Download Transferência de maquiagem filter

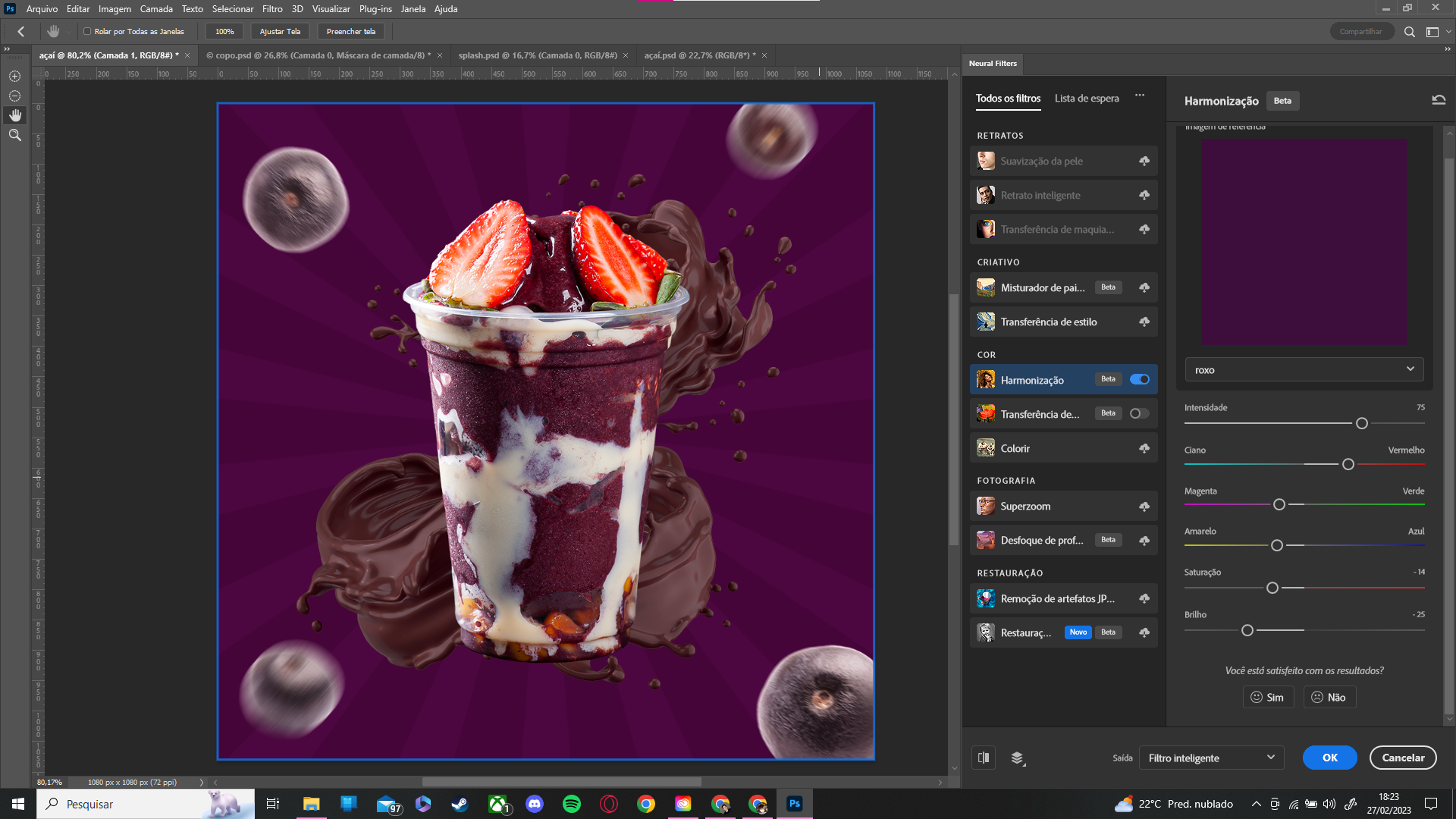(1144, 229)
